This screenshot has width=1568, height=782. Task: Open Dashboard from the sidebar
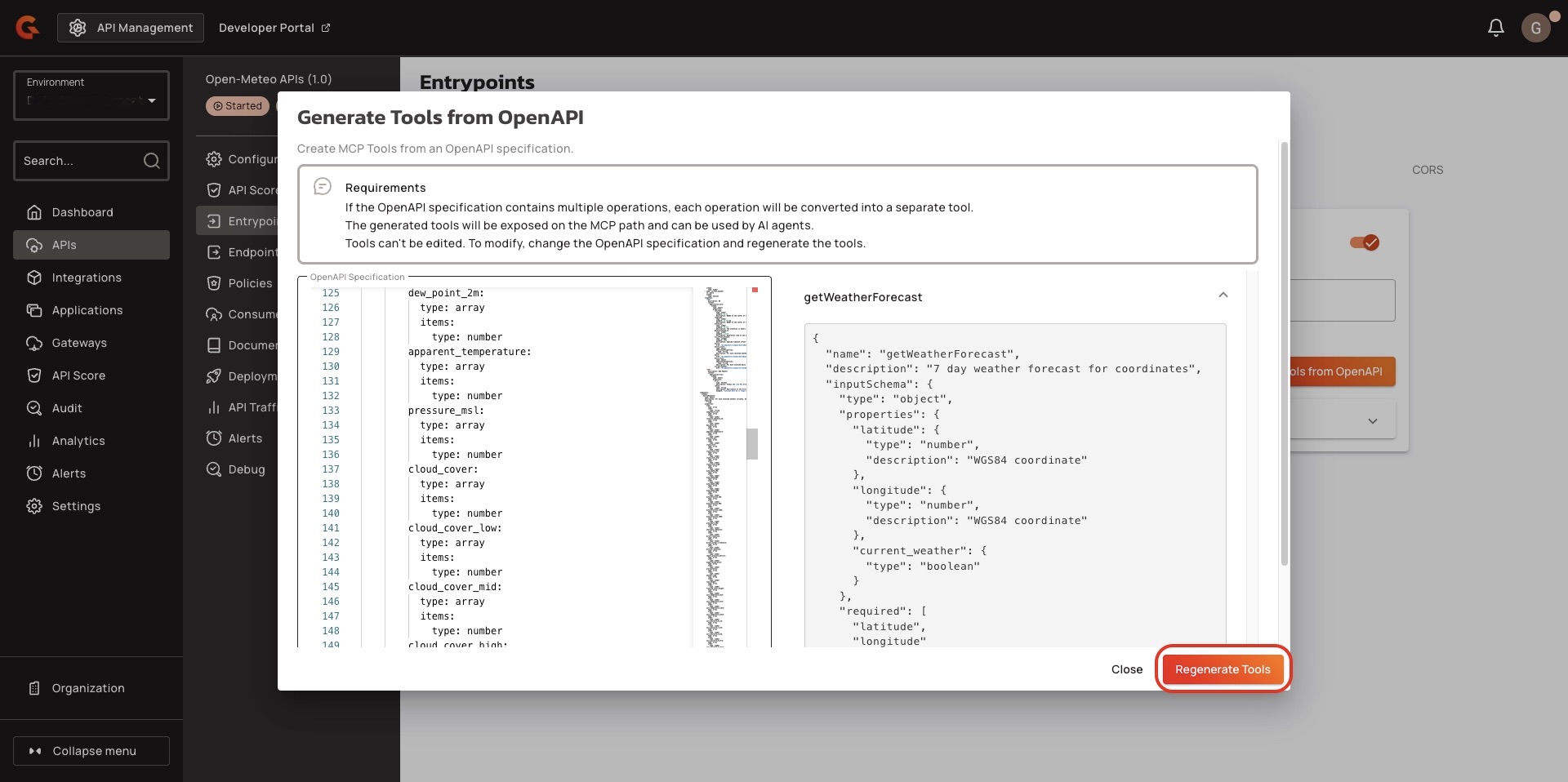pos(82,212)
